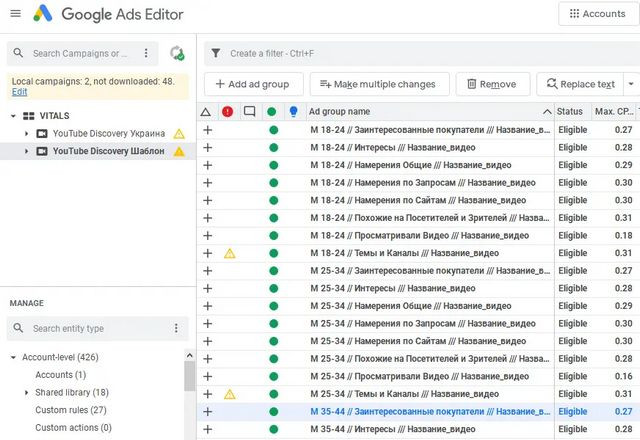Open Make multiple changes
This screenshot has width=640, height=440.
coord(379,84)
